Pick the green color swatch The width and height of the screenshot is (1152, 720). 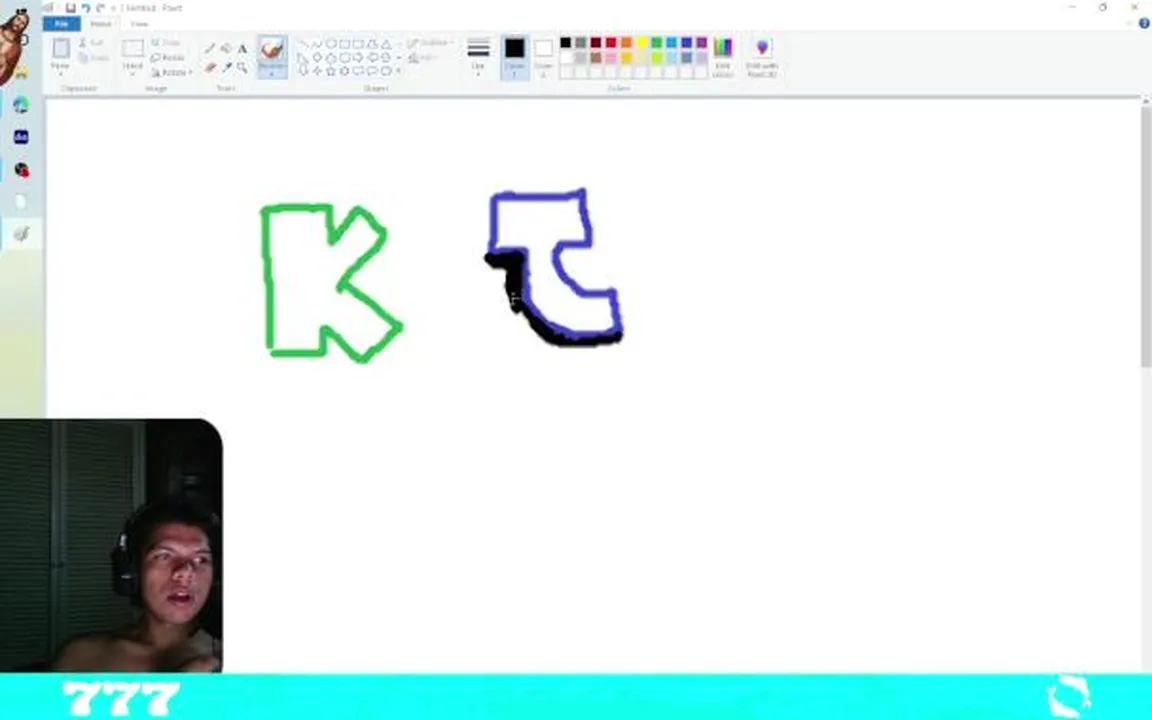pos(657,43)
